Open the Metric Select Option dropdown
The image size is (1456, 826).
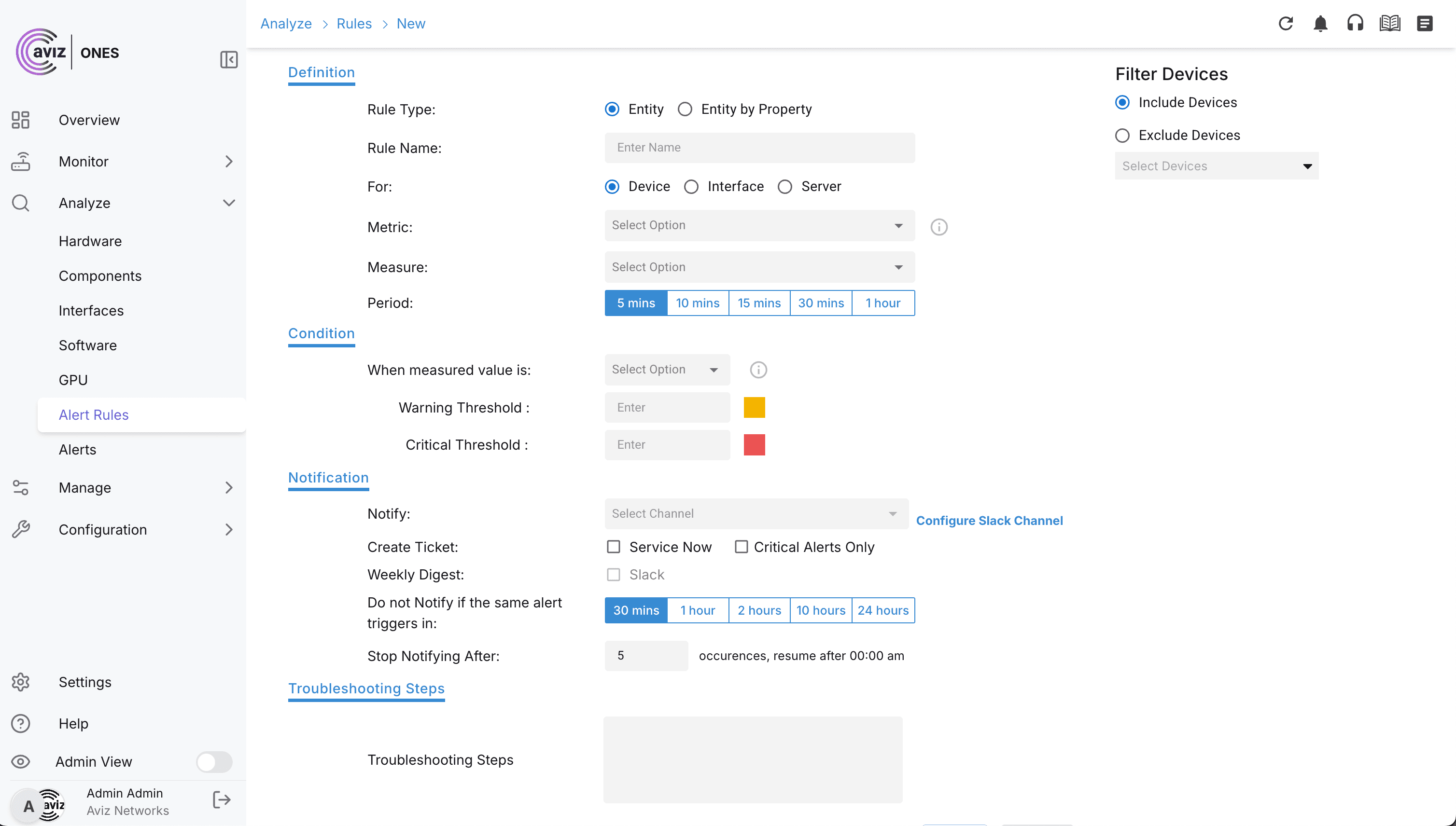pos(759,226)
